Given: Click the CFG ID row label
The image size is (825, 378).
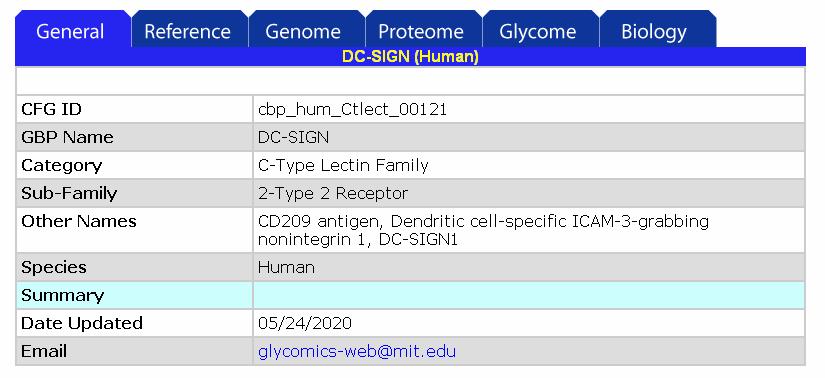Looking at the screenshot, I should click(x=51, y=109).
